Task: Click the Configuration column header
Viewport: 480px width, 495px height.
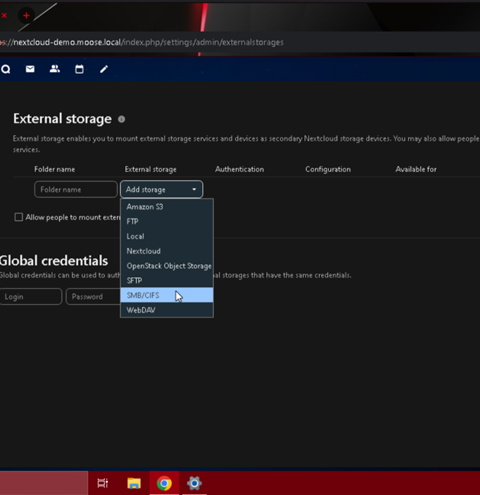Action: point(328,169)
